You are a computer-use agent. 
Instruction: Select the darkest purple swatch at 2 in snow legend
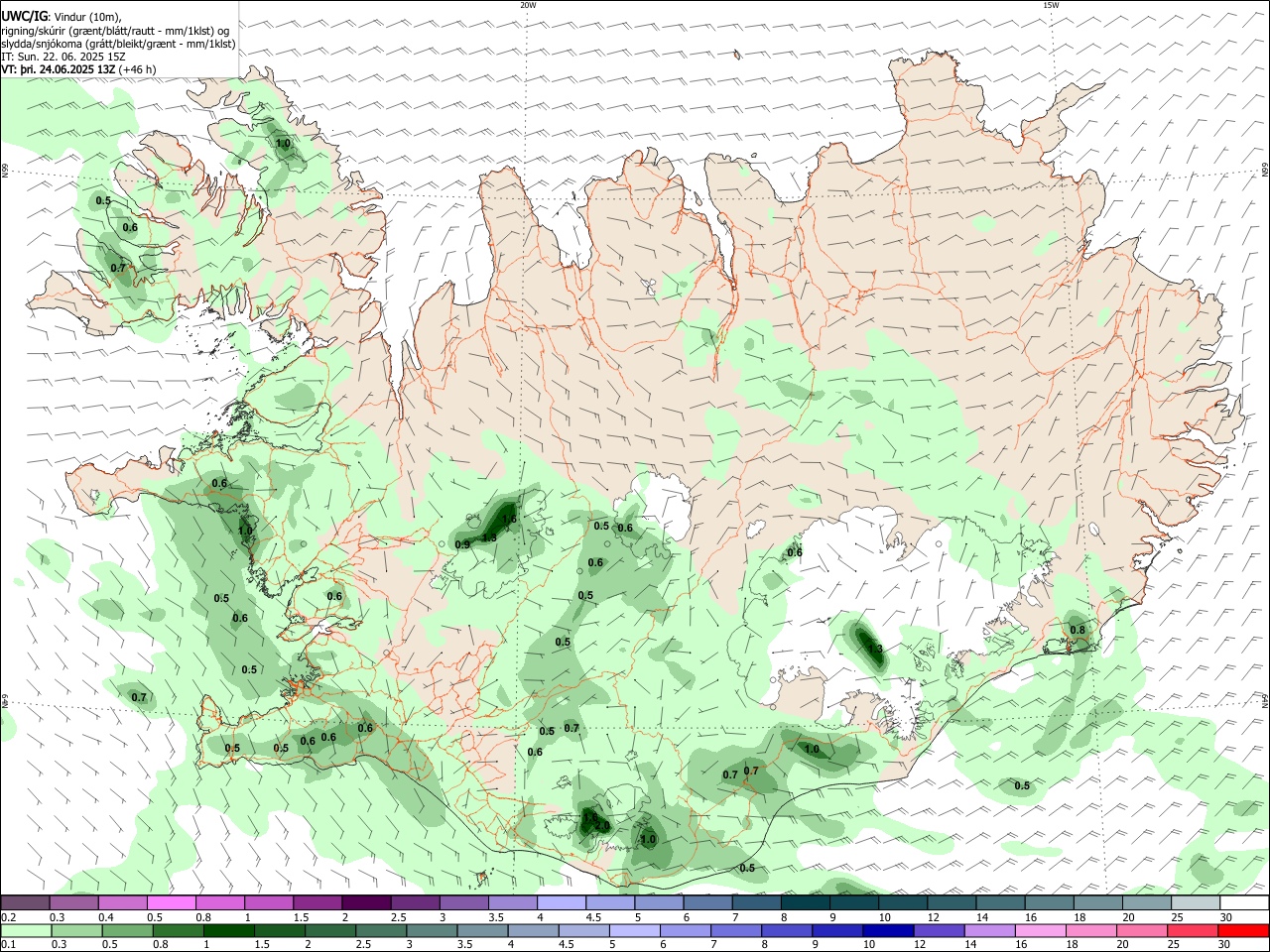tap(366, 903)
